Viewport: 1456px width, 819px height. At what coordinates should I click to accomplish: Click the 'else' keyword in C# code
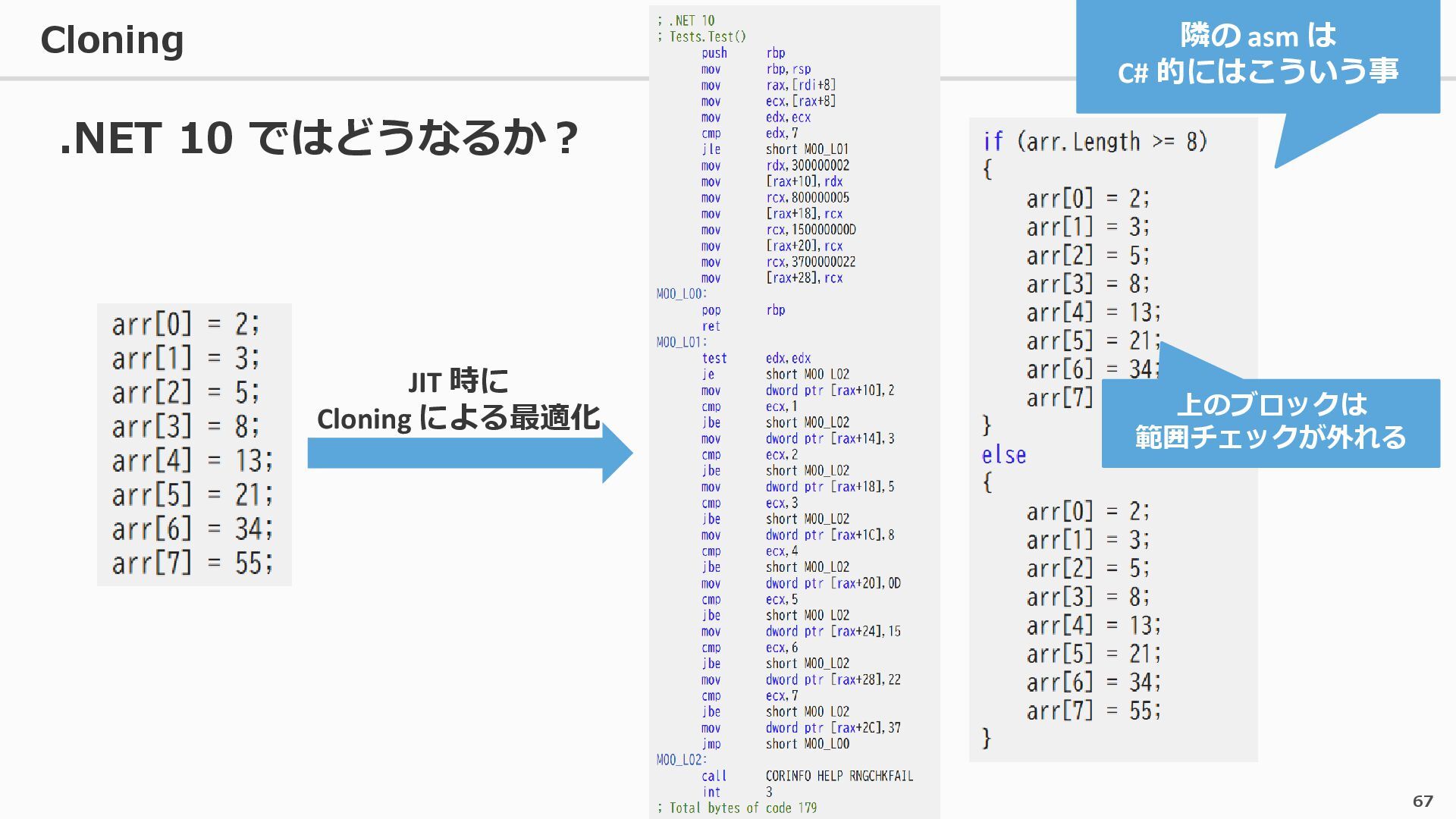point(1003,455)
